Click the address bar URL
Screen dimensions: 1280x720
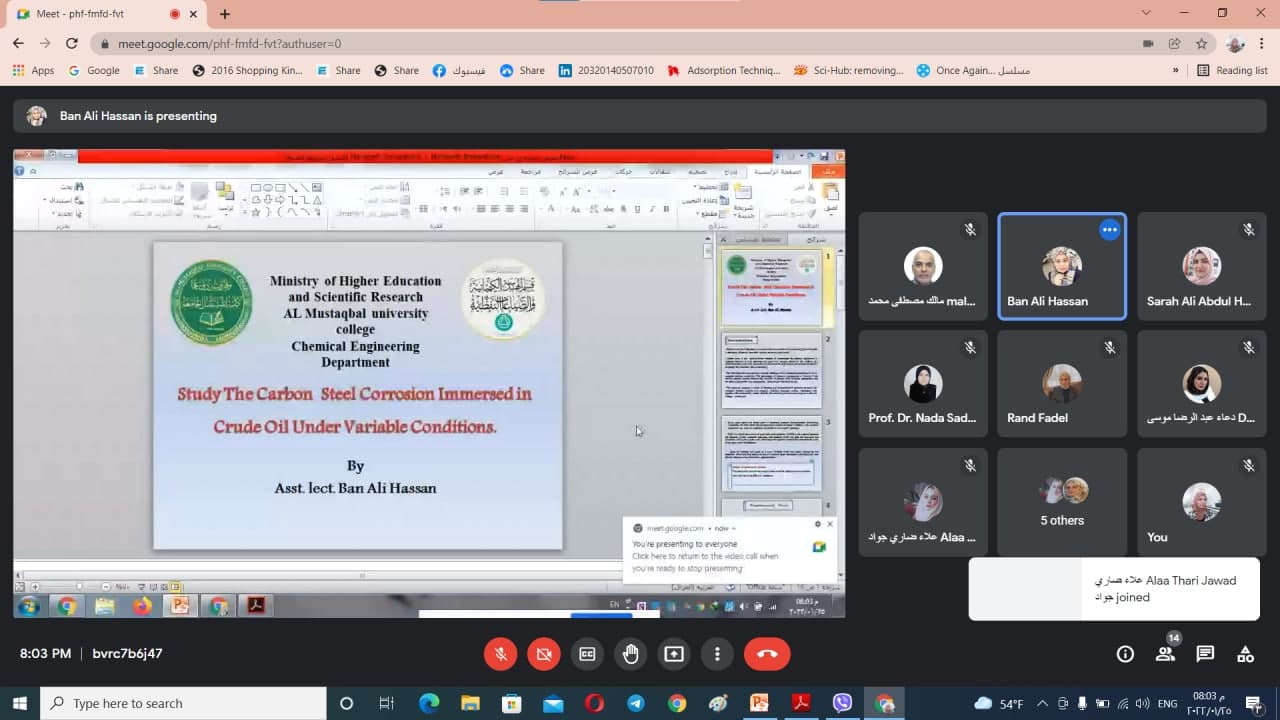click(x=230, y=44)
